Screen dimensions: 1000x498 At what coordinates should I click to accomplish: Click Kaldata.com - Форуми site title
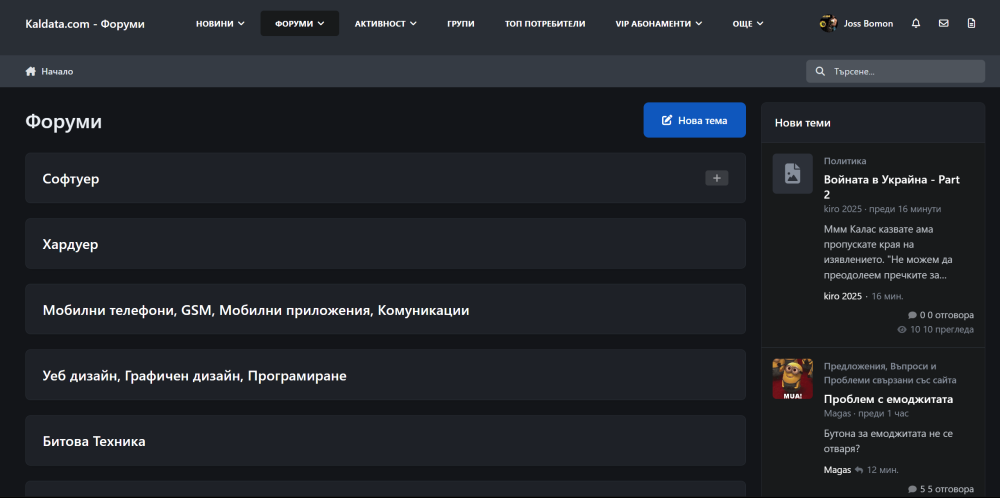pyautogui.click(x=85, y=24)
